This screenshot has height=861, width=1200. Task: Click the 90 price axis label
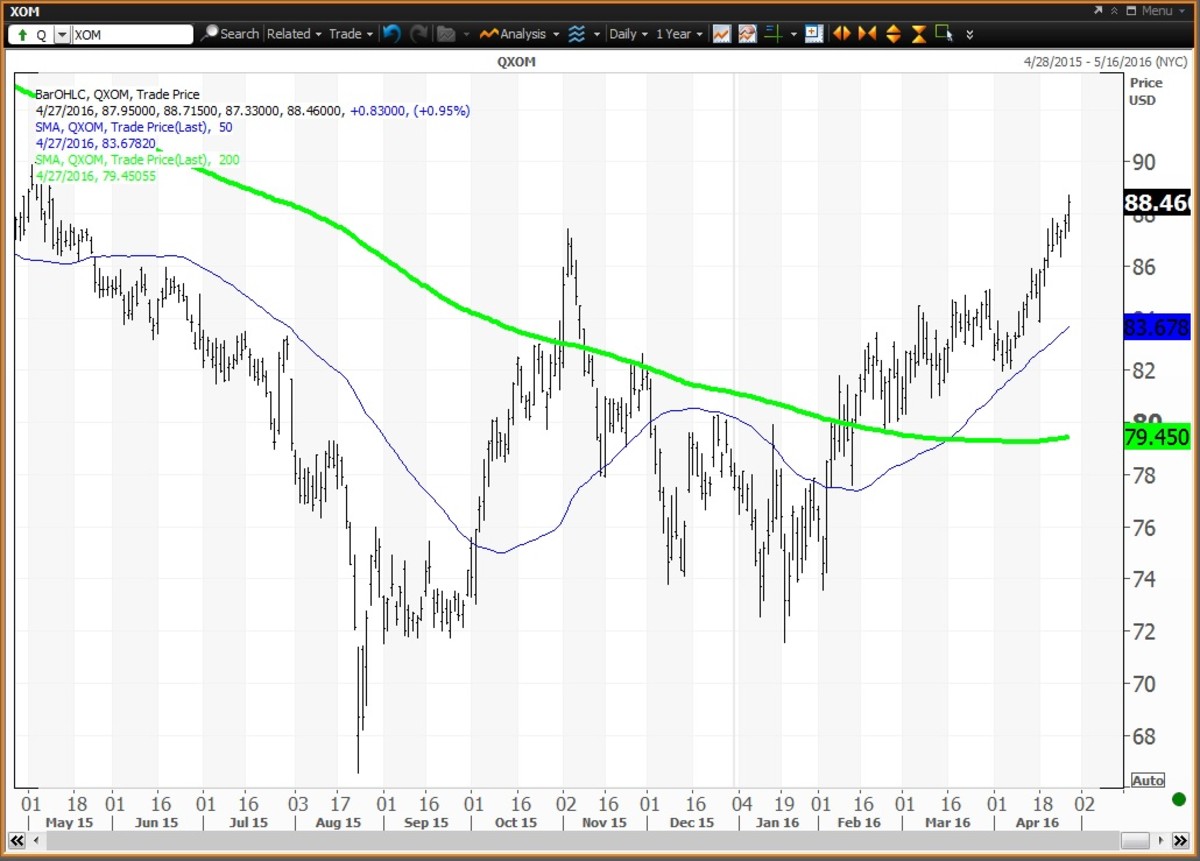coord(1144,162)
